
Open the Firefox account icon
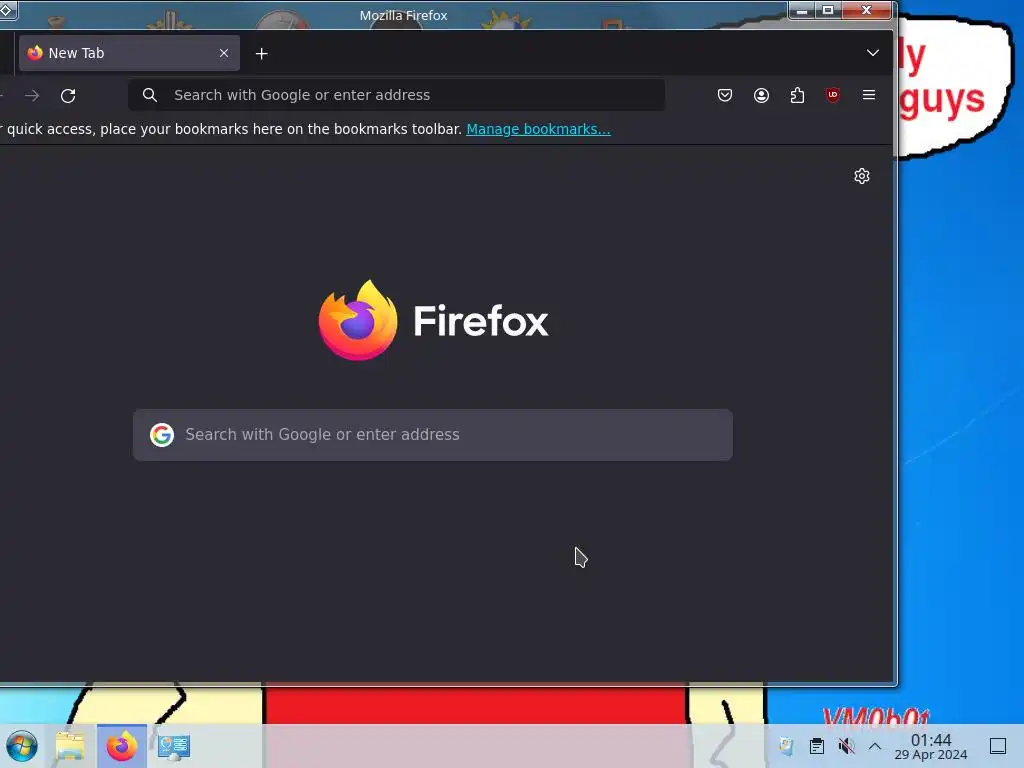(761, 95)
